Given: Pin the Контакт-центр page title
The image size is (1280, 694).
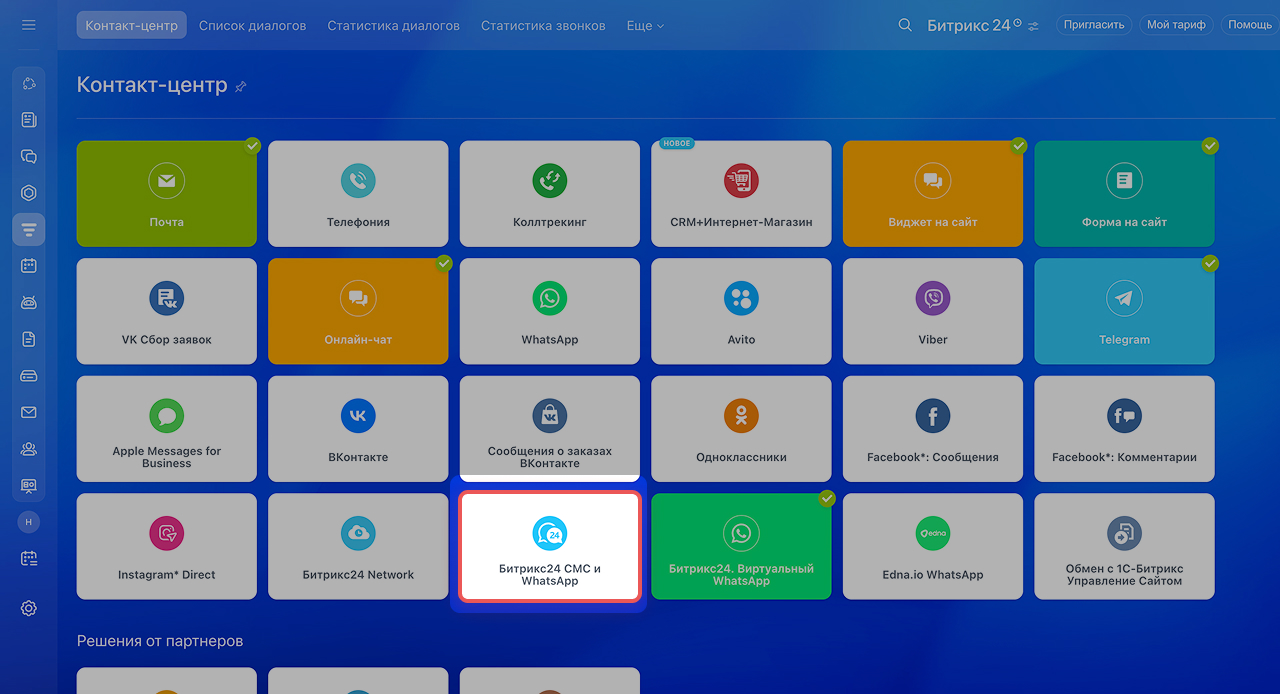Looking at the screenshot, I should pyautogui.click(x=240, y=87).
